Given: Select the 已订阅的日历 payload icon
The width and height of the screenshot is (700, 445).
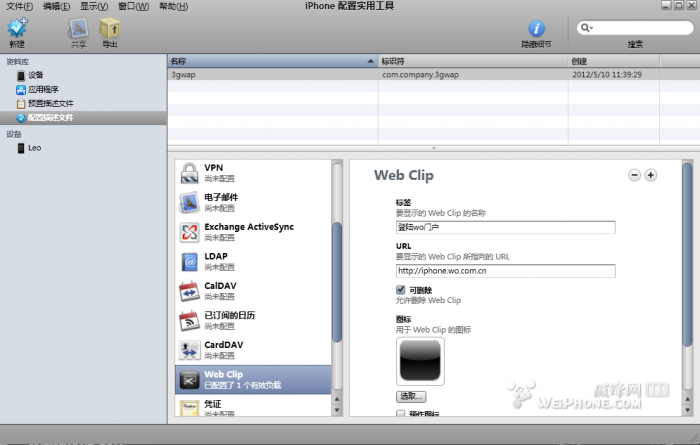Looking at the screenshot, I should click(x=189, y=320).
